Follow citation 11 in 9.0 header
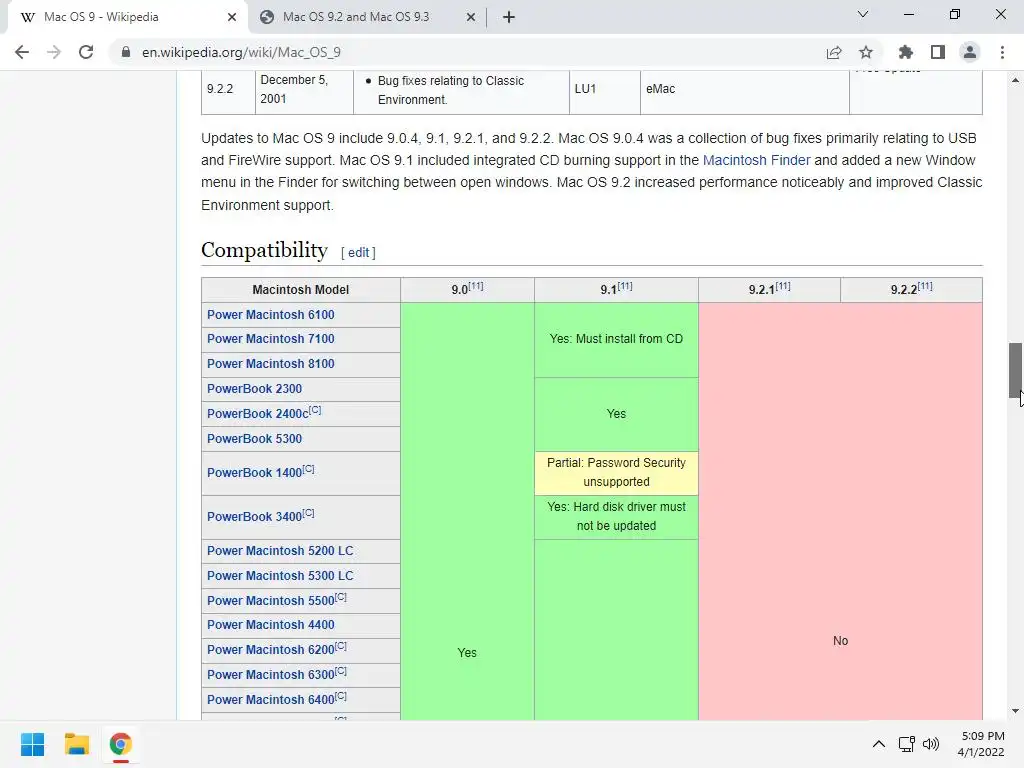This screenshot has height=768, width=1024. click(x=476, y=286)
